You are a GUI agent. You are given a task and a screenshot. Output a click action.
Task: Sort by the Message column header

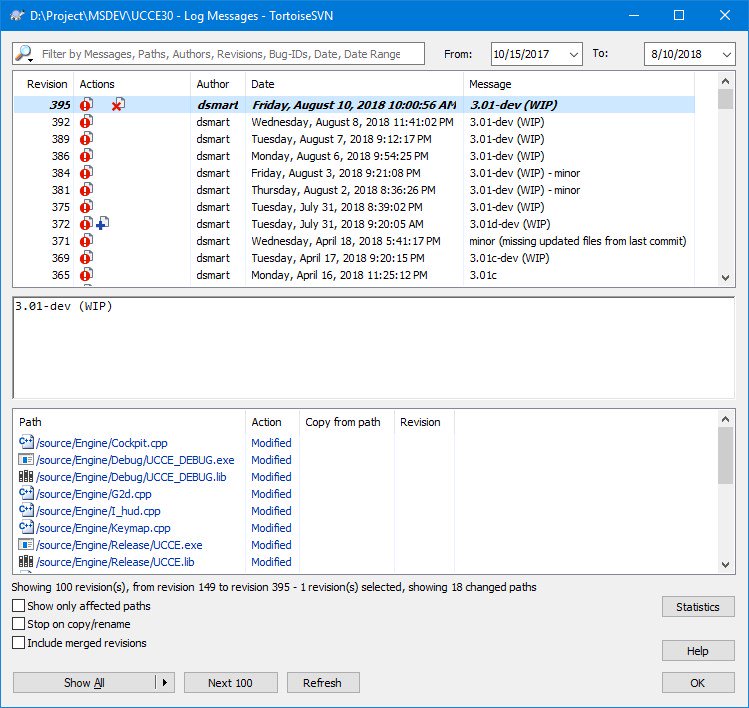578,84
